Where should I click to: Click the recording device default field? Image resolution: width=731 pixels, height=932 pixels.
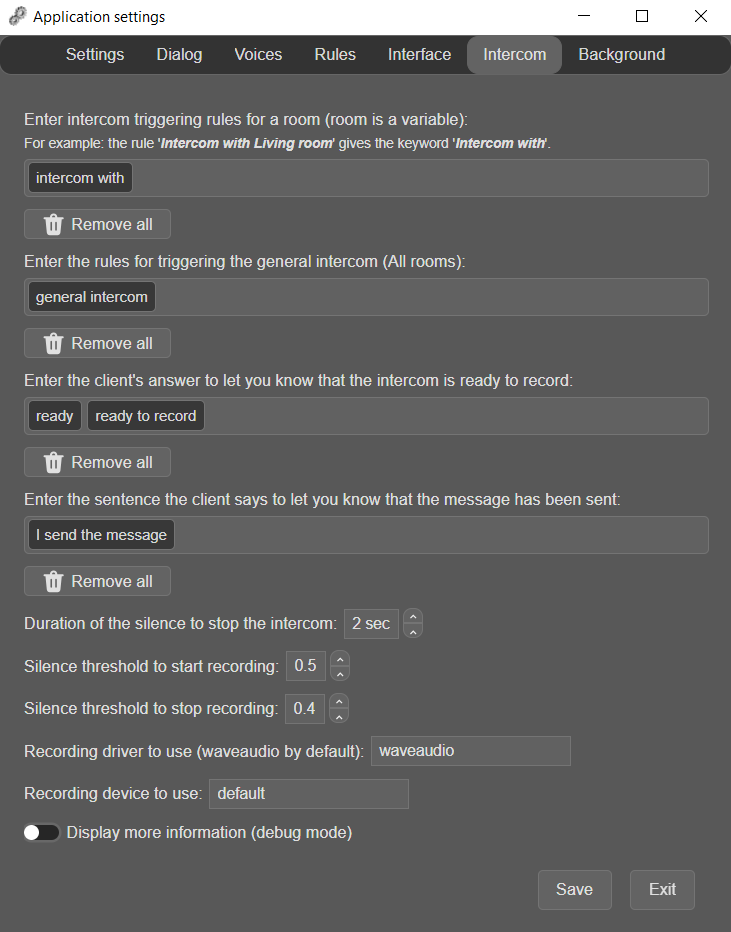308,794
